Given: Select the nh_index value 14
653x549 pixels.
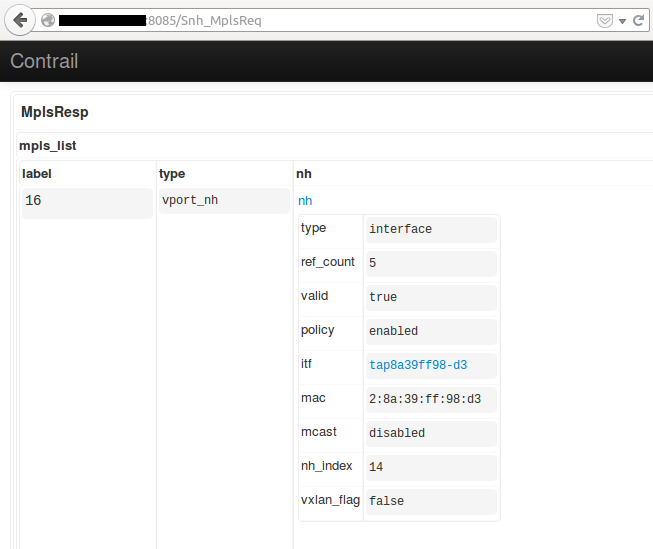Looking at the screenshot, I should pos(431,467).
